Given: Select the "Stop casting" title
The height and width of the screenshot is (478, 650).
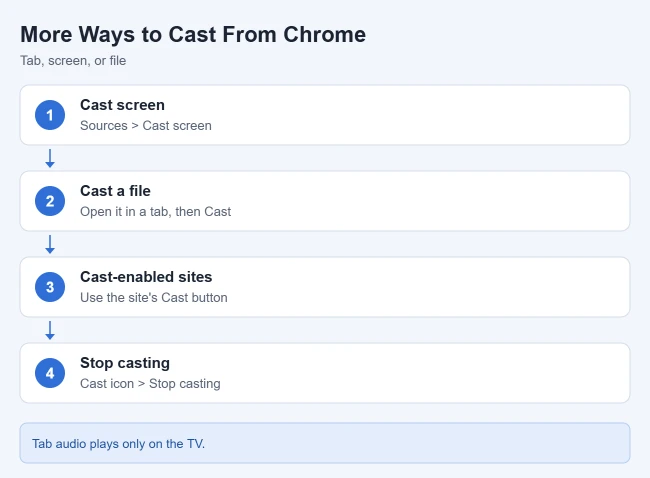Looking at the screenshot, I should click(125, 363).
